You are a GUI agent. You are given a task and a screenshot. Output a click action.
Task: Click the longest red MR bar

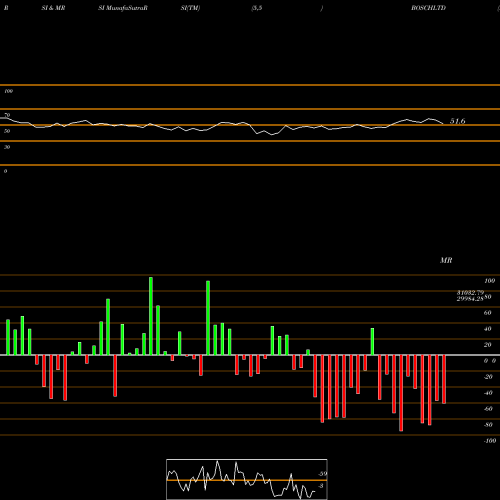pyautogui.click(x=401, y=393)
